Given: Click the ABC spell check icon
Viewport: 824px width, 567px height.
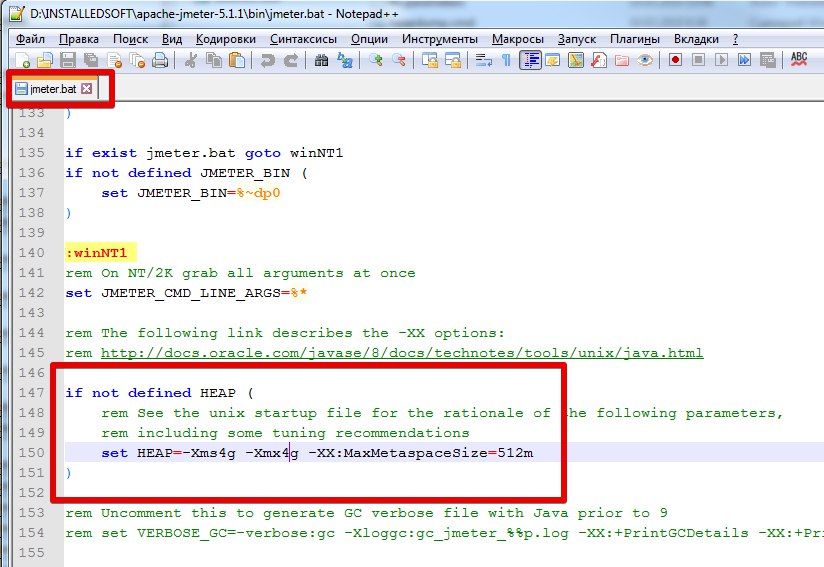Looking at the screenshot, I should 799,59.
